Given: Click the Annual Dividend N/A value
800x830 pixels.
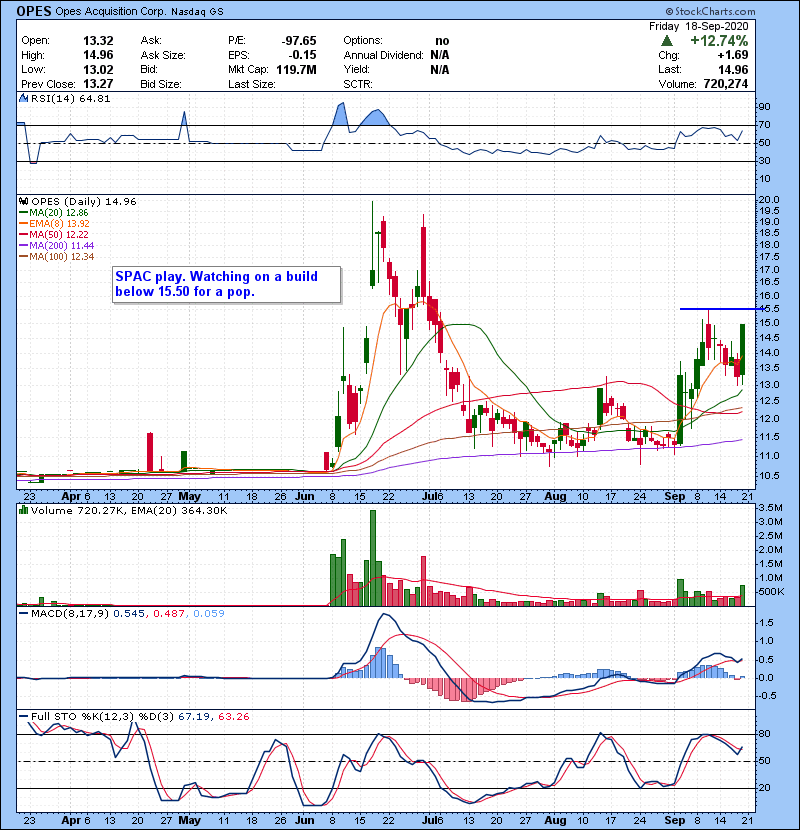Looking at the screenshot, I should 440,55.
